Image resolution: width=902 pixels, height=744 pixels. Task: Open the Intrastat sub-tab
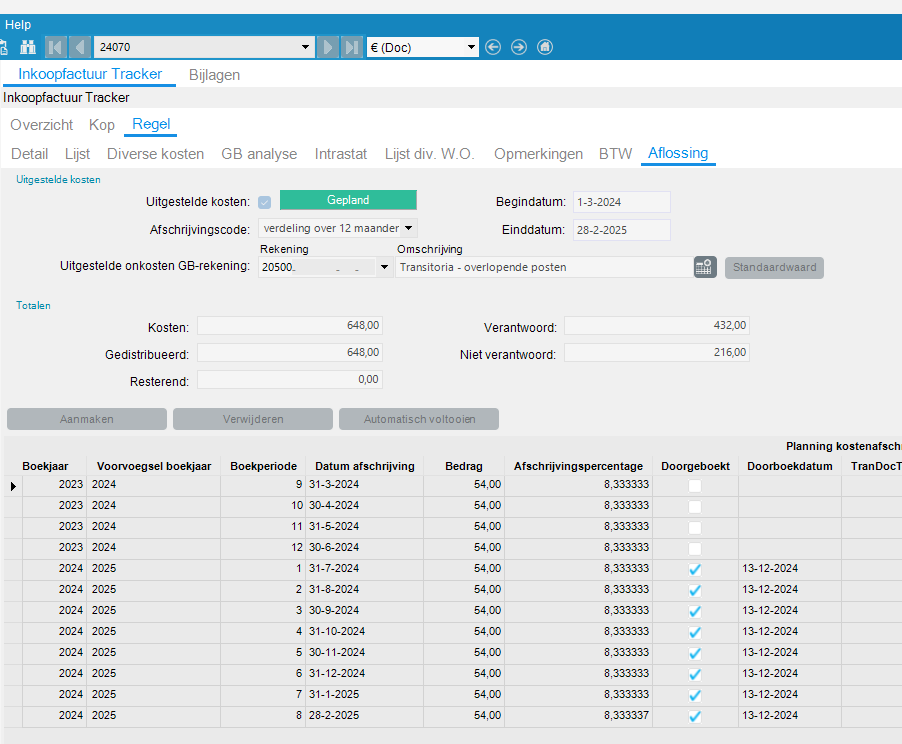[341, 154]
